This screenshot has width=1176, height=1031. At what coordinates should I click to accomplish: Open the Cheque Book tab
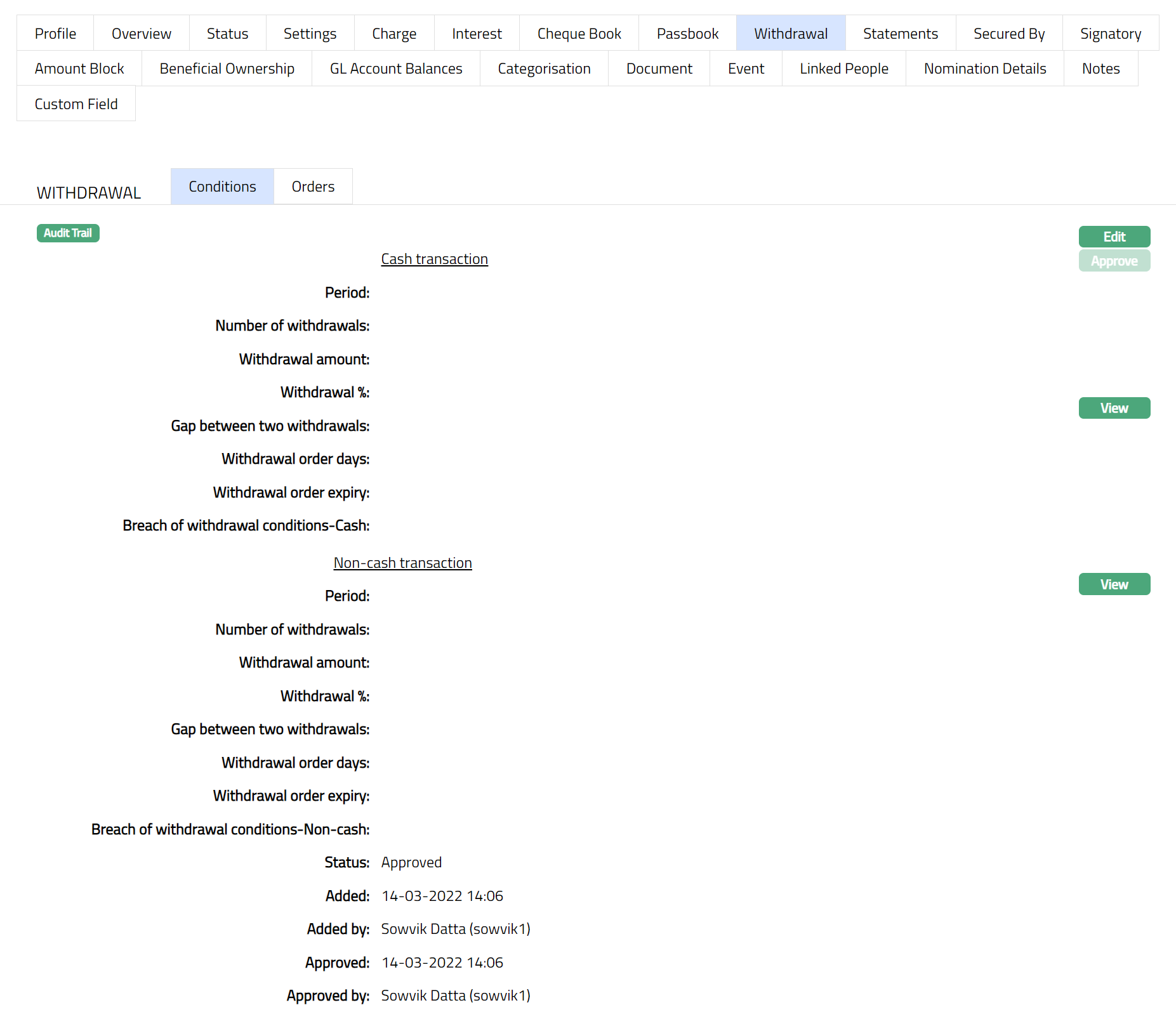pos(579,34)
